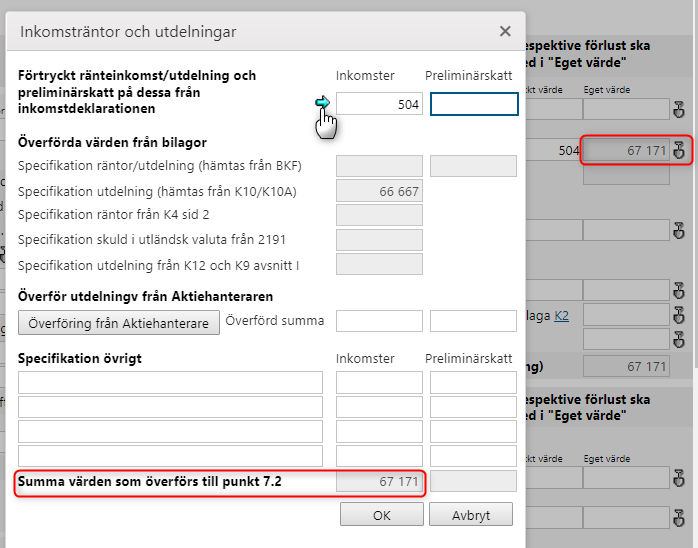698x548 pixels.
Task: Click the Specifikation räntor/utdelning (hämtas från BKF) label
Action: (x=160, y=166)
